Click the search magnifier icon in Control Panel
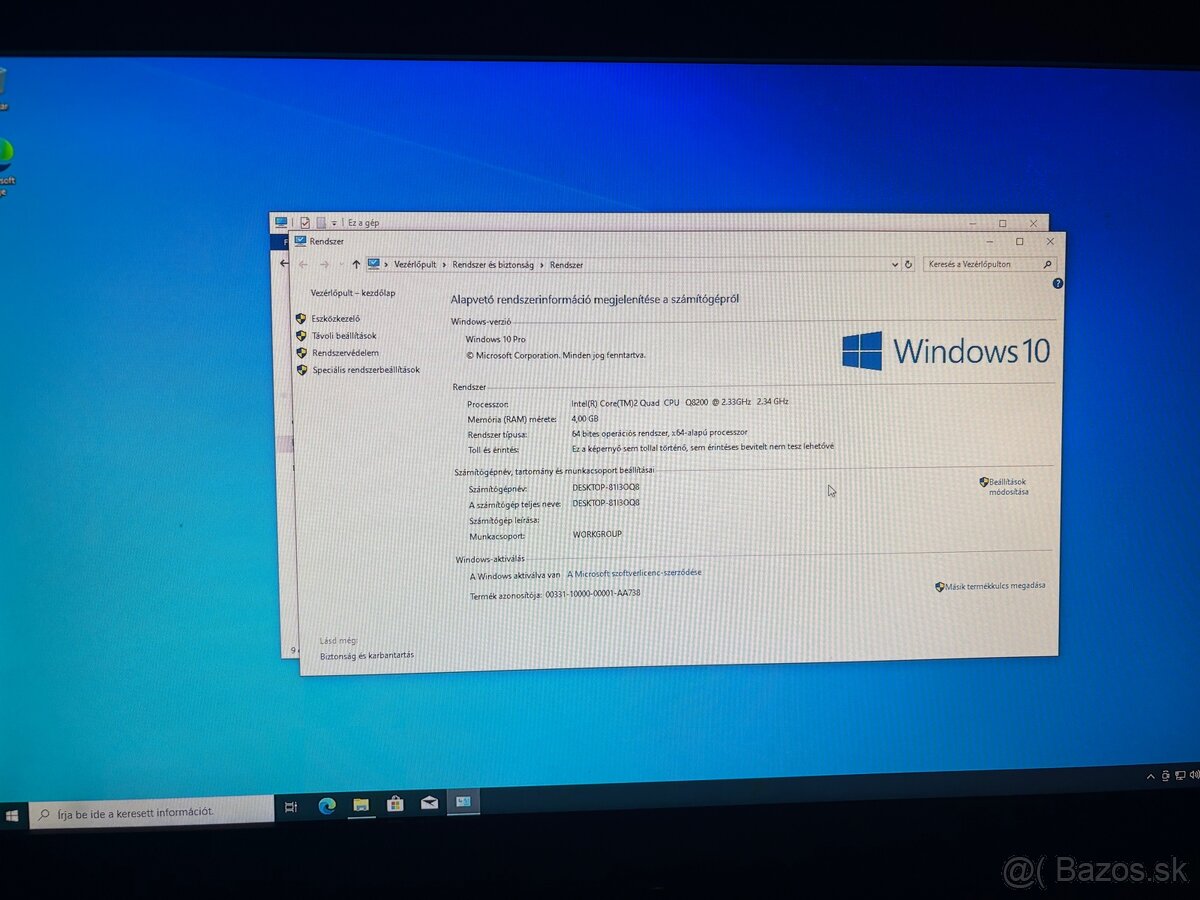 [x=1047, y=265]
